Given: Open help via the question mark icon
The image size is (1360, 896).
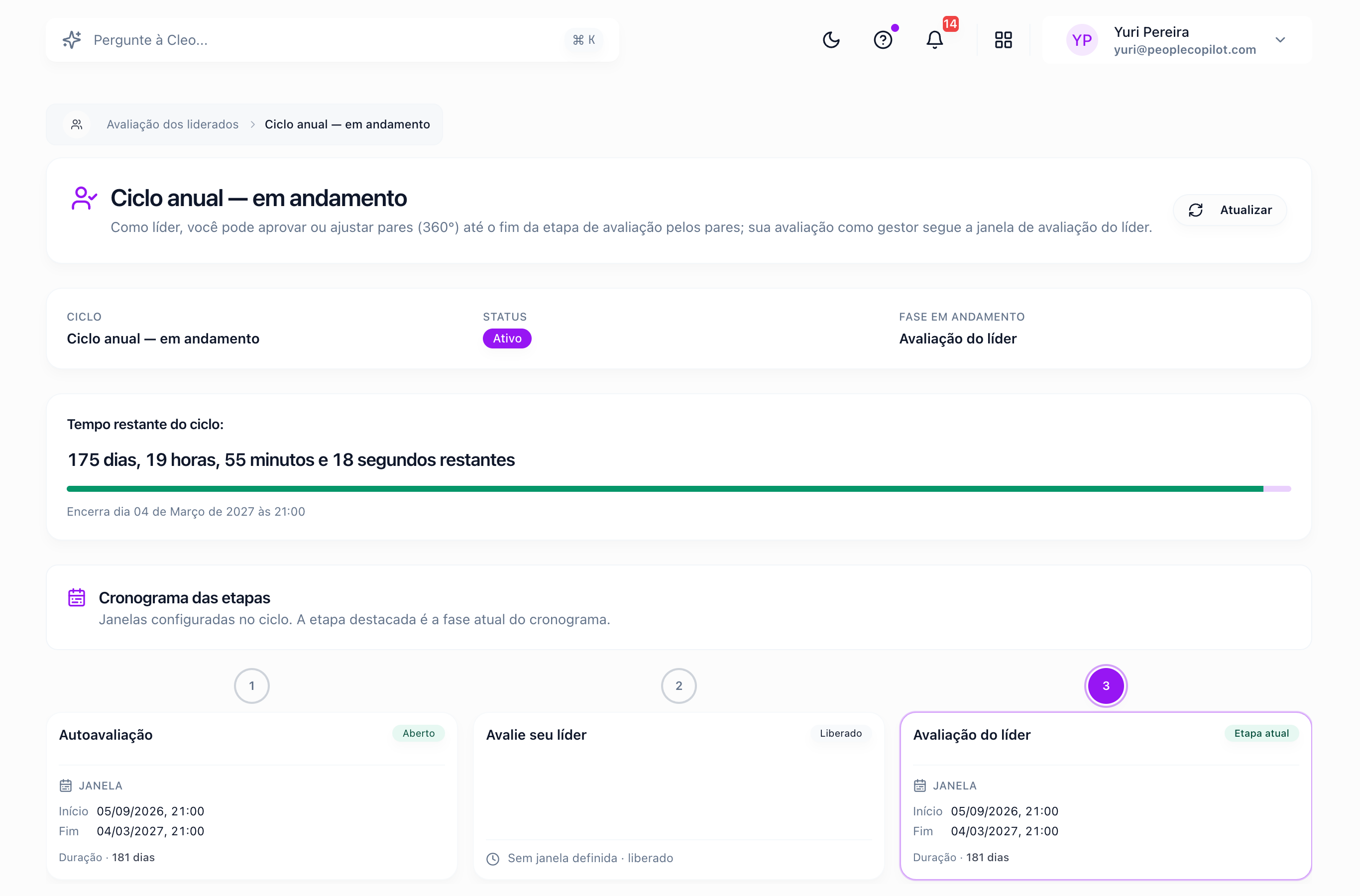Looking at the screenshot, I should click(883, 40).
